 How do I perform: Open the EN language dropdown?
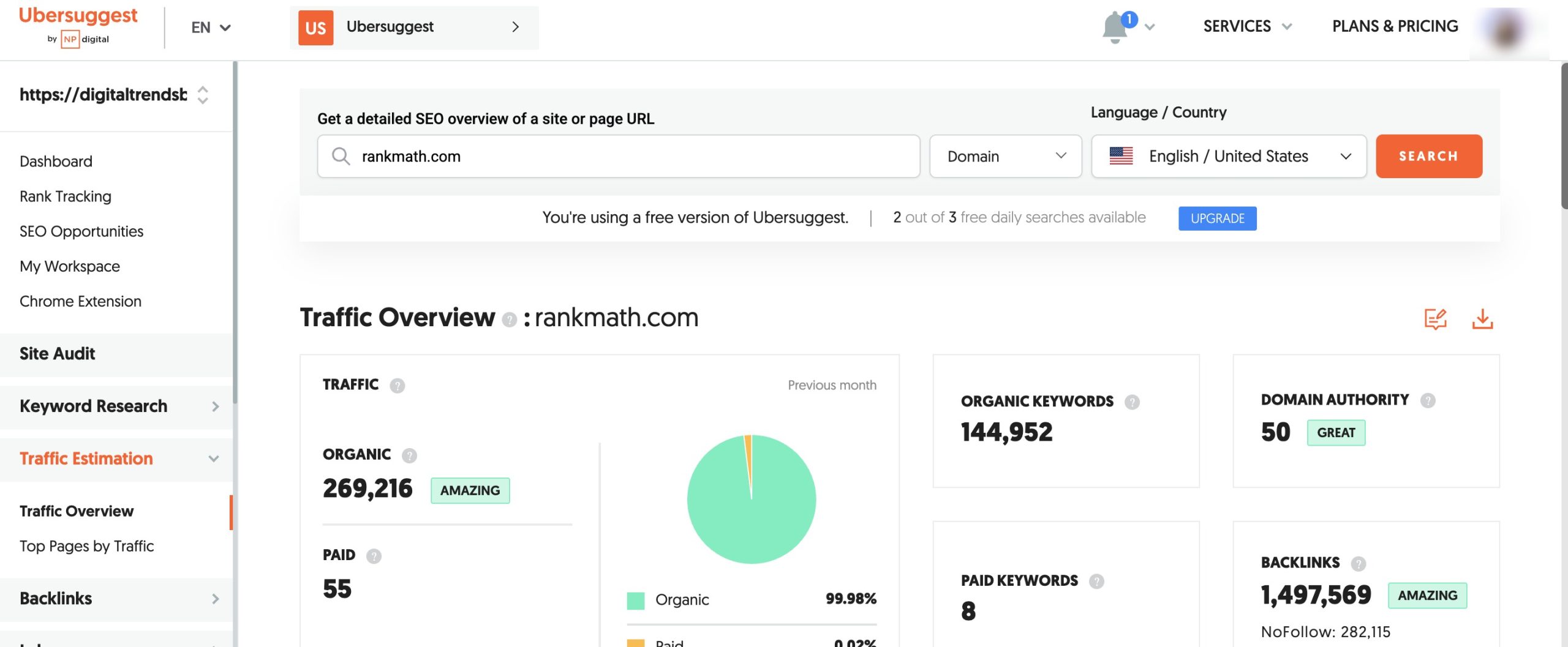pyautogui.click(x=211, y=28)
